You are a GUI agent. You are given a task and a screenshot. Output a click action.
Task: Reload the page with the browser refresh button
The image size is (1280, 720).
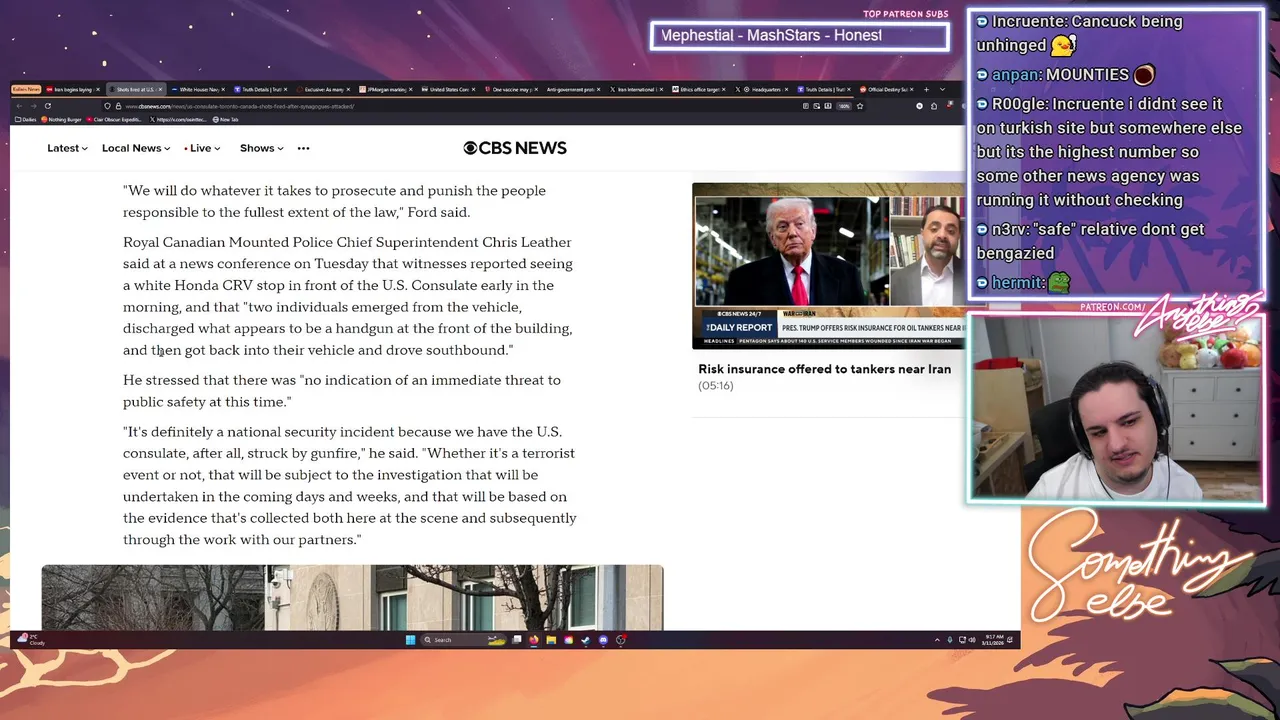click(x=48, y=106)
